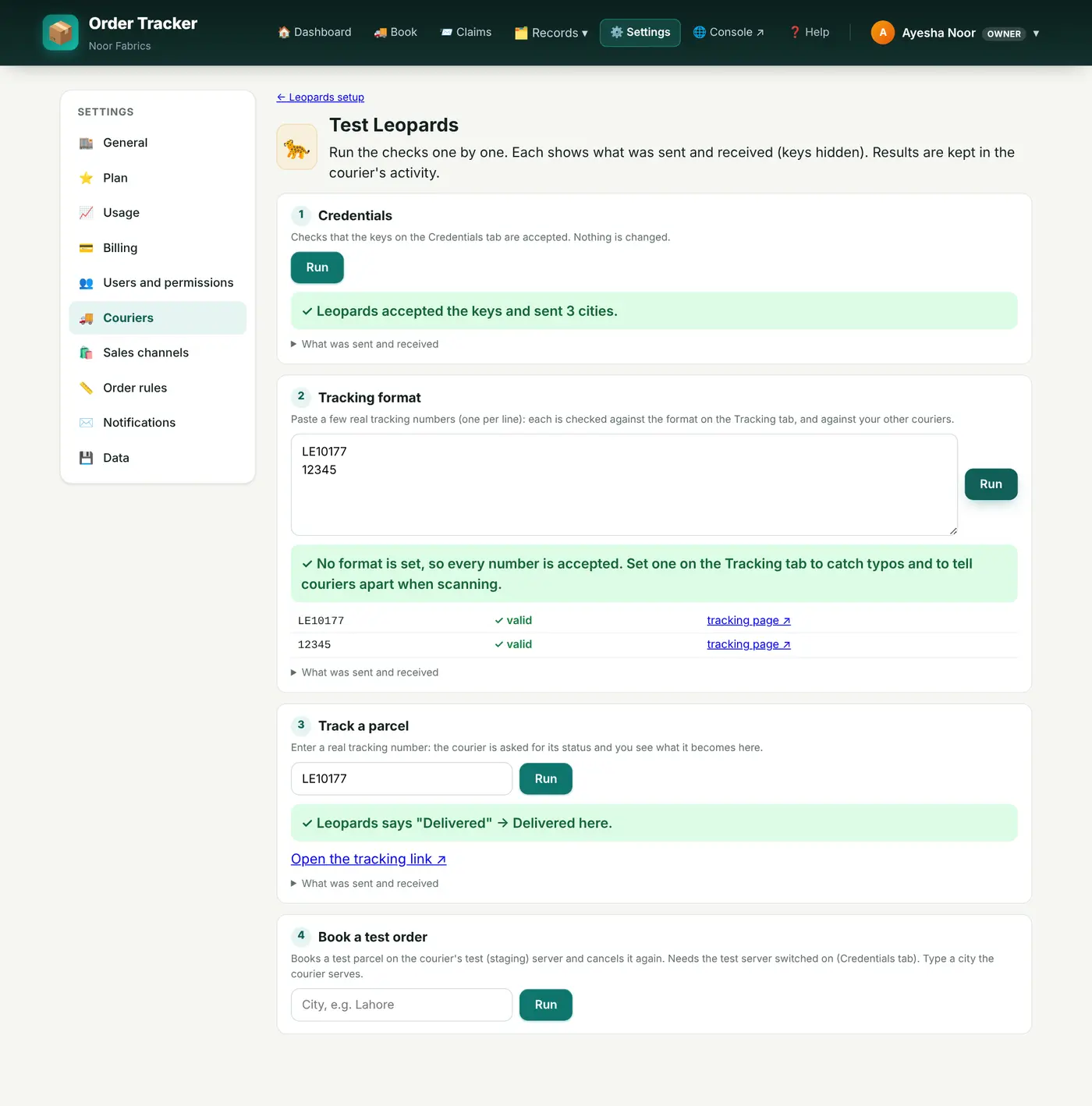Click the Billing credit card icon
Screen dimensions: 1092x1106
[87, 248]
